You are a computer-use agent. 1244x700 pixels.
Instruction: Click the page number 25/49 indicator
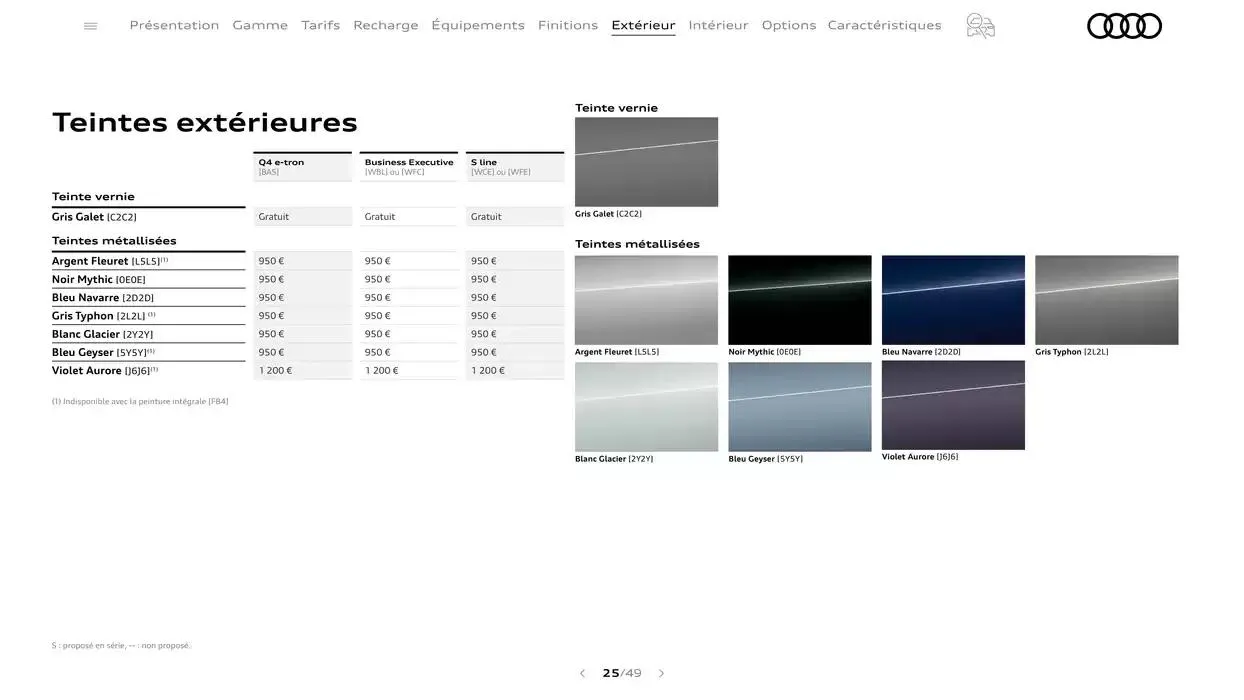pos(620,671)
